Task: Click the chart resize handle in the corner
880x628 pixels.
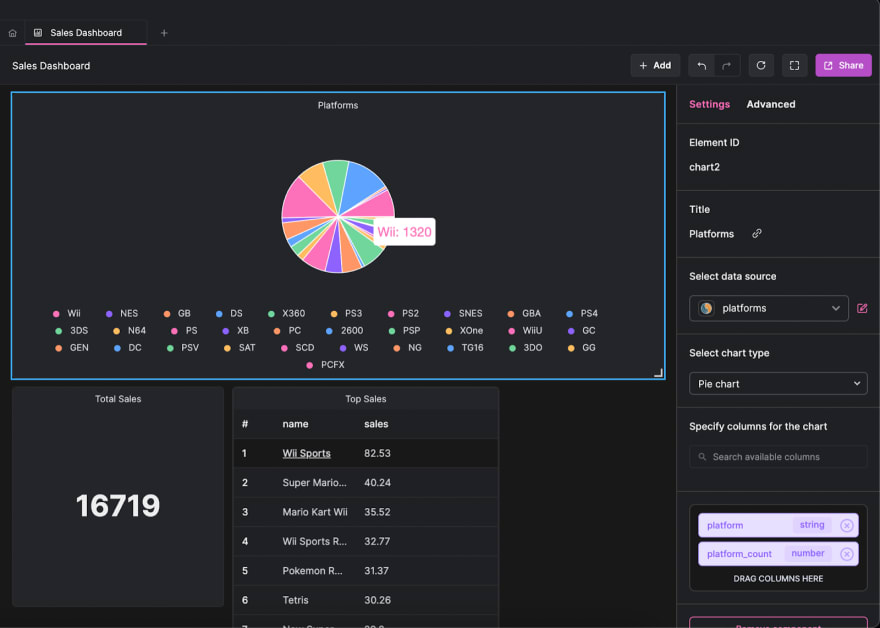Action: (658, 373)
